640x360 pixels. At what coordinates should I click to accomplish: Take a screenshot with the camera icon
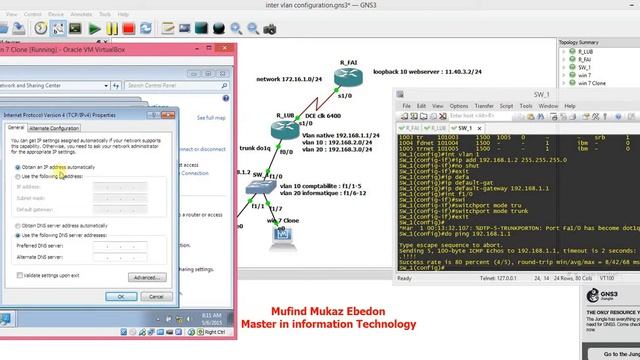point(270,29)
